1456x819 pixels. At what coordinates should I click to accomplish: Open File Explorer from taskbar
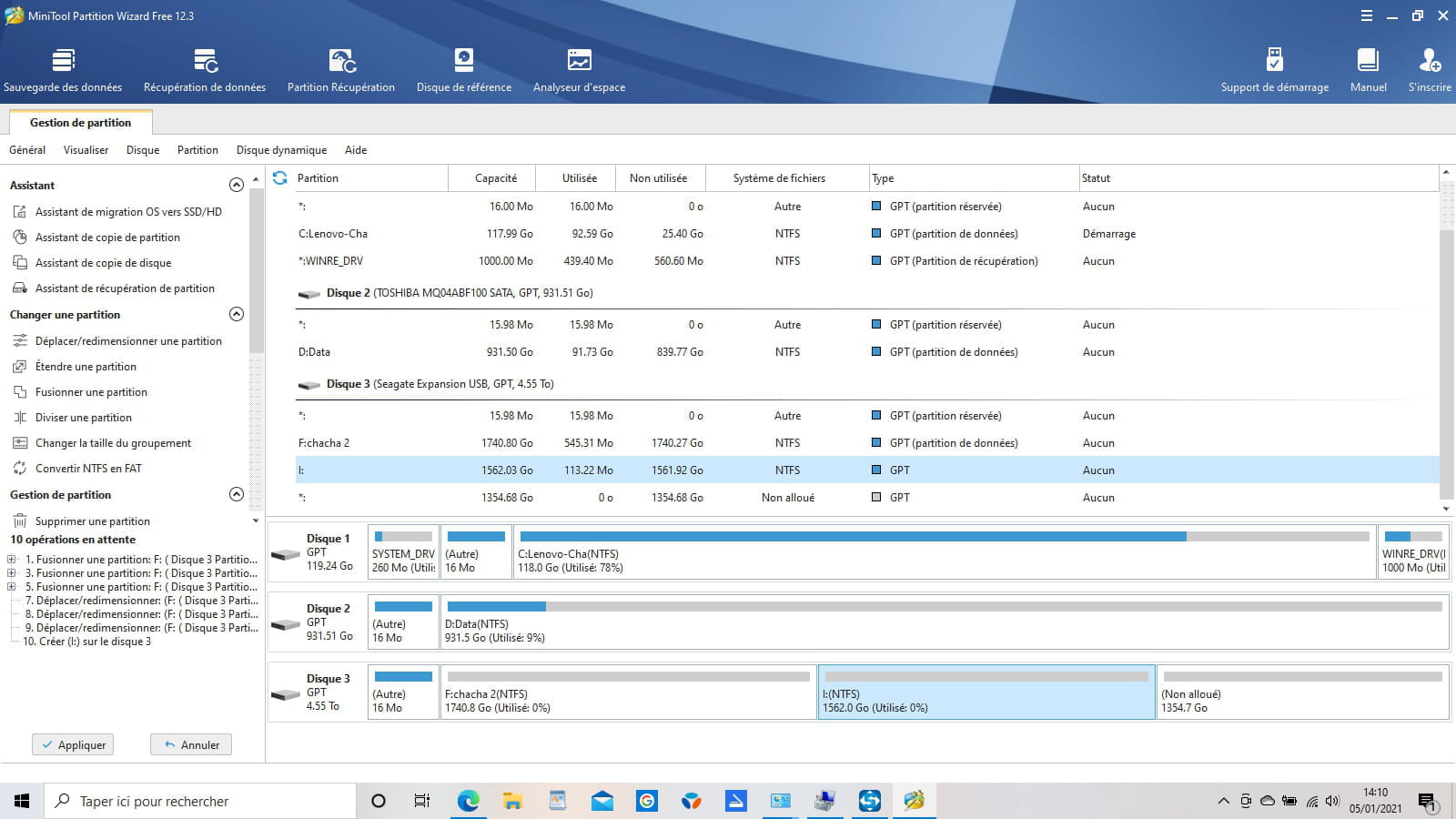pos(512,801)
